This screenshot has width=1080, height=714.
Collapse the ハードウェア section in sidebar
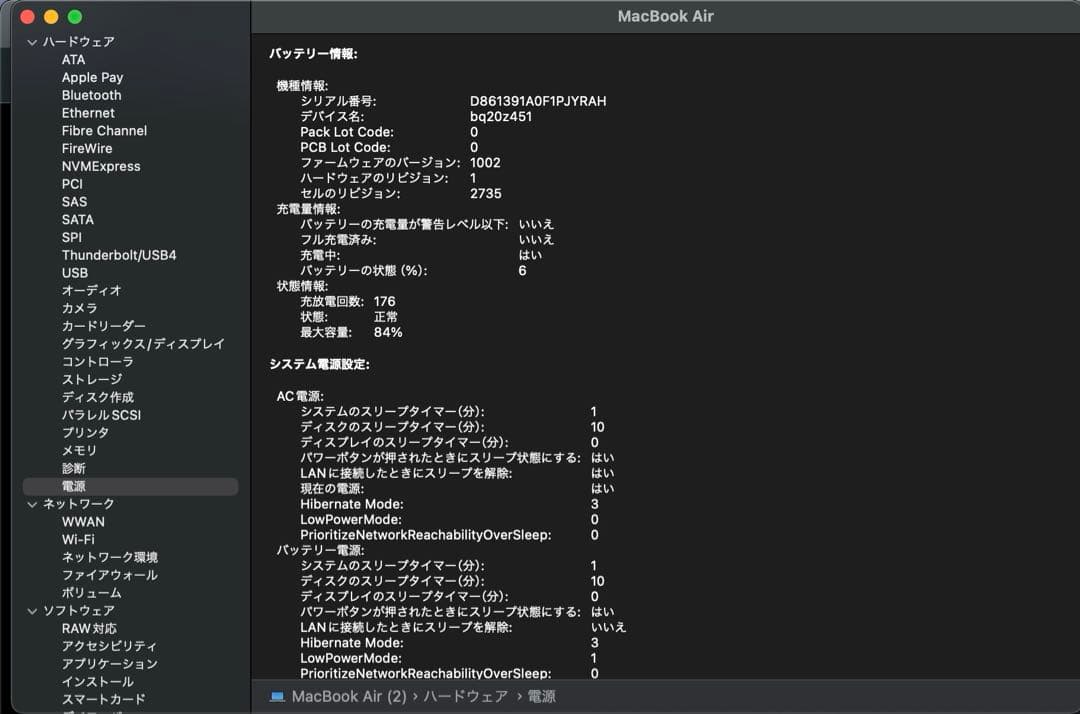point(32,41)
